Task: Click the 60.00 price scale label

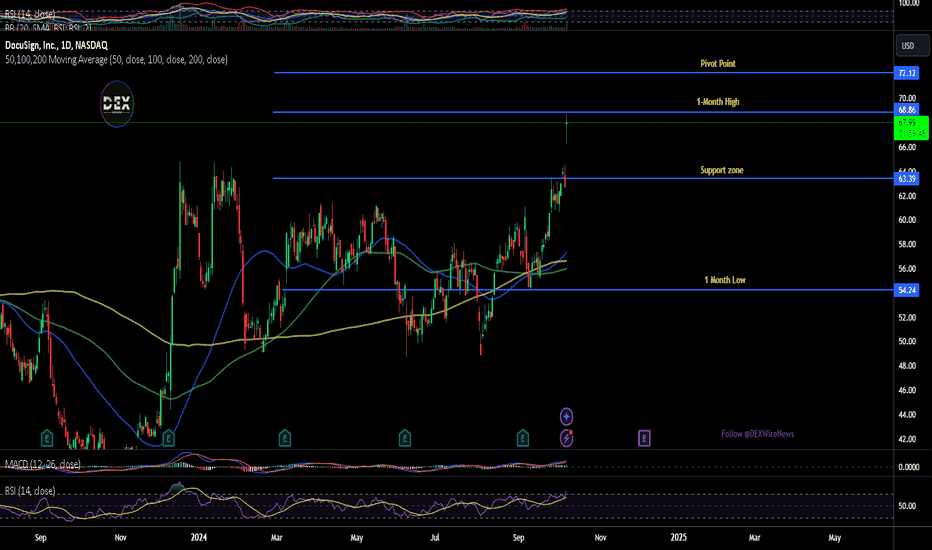Action: click(907, 219)
